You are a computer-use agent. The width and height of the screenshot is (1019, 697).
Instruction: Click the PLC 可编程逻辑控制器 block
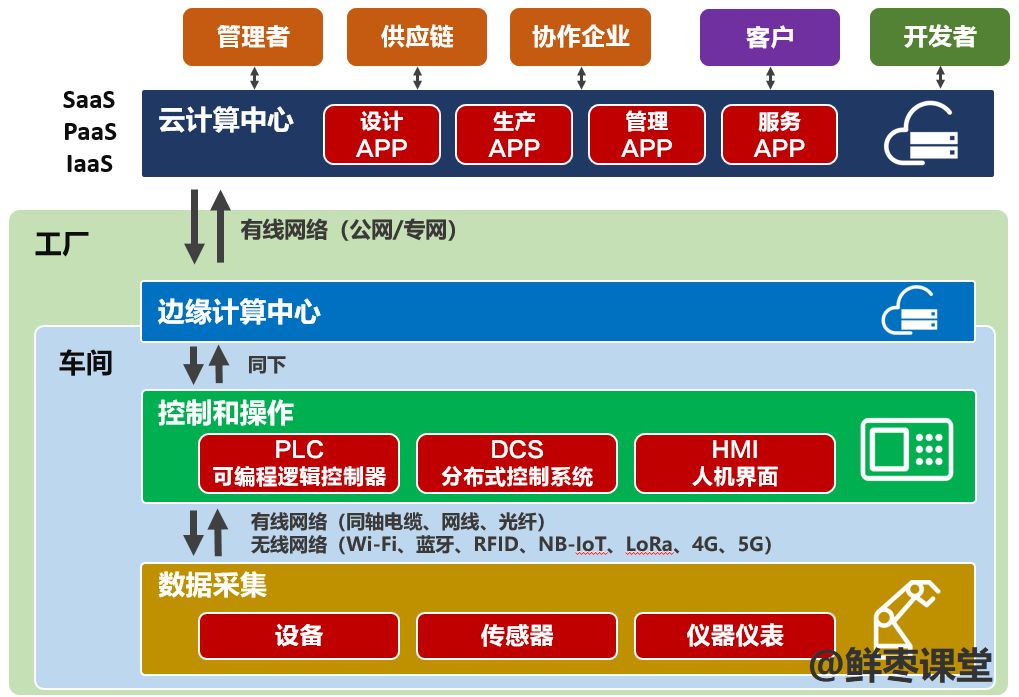299,462
